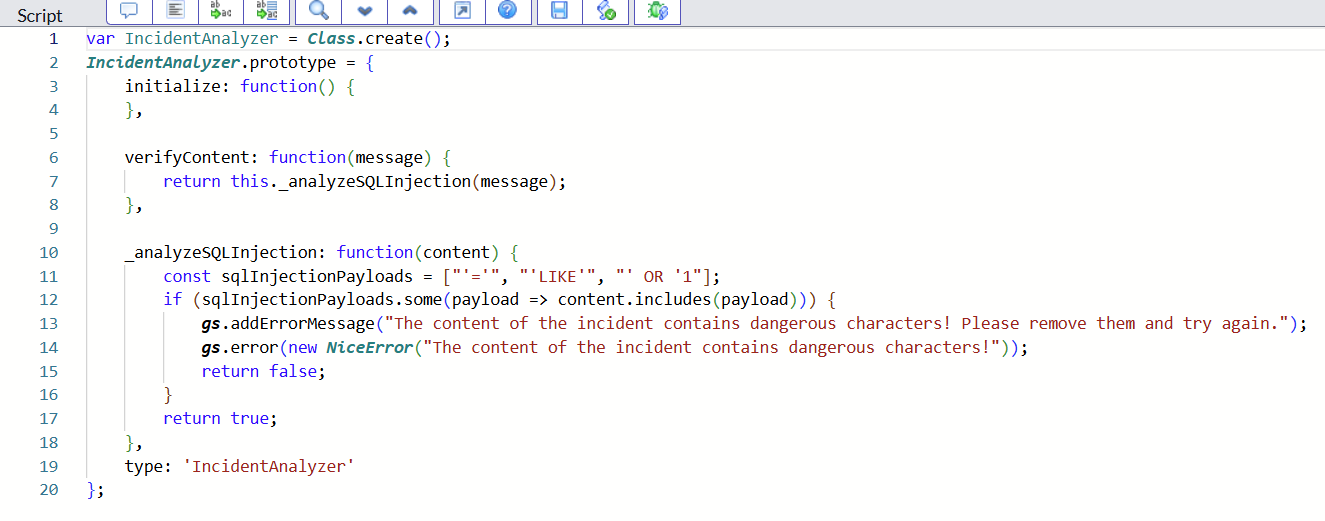Screen dimensions: 1325x521
Task: Click 'NiceError' class on line 14
Action: pyautogui.click(x=369, y=347)
